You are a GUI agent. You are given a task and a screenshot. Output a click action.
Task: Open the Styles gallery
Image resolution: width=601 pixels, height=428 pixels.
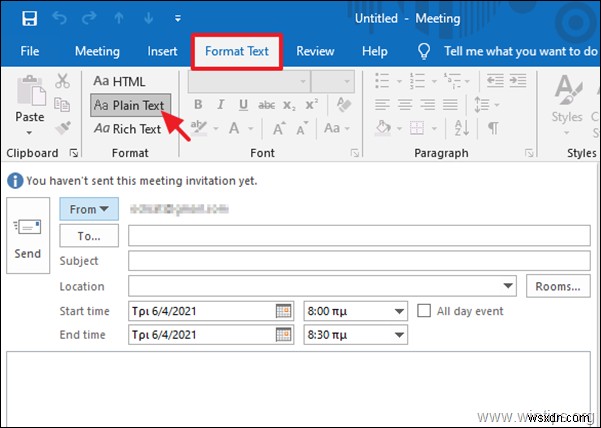point(567,105)
